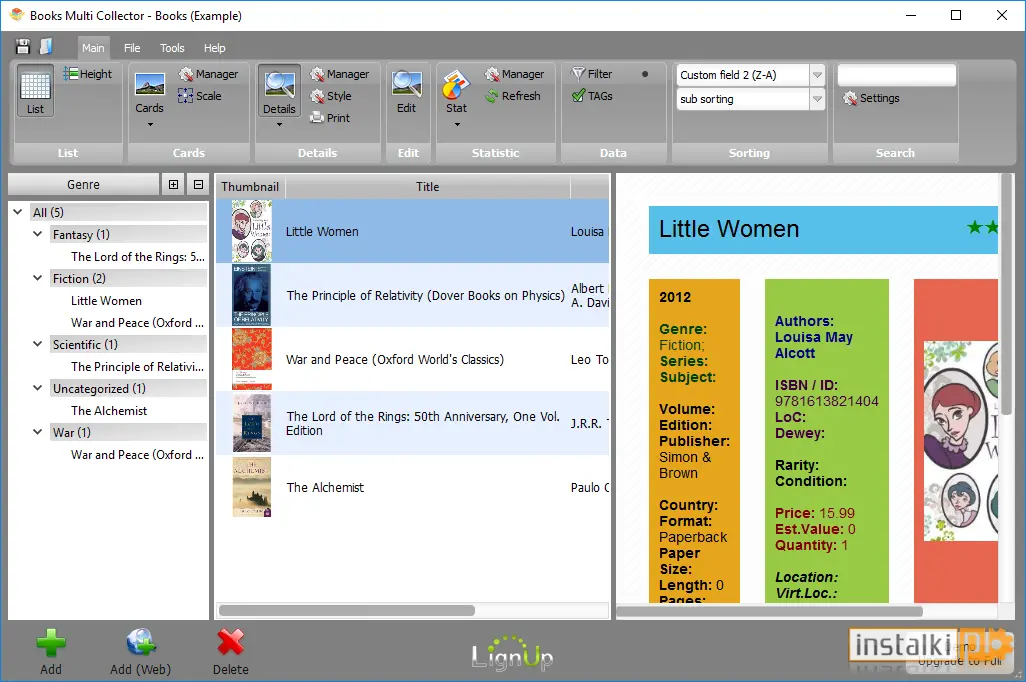Collapse the War (1) genre
This screenshot has height=682, width=1026.
click(x=37, y=431)
